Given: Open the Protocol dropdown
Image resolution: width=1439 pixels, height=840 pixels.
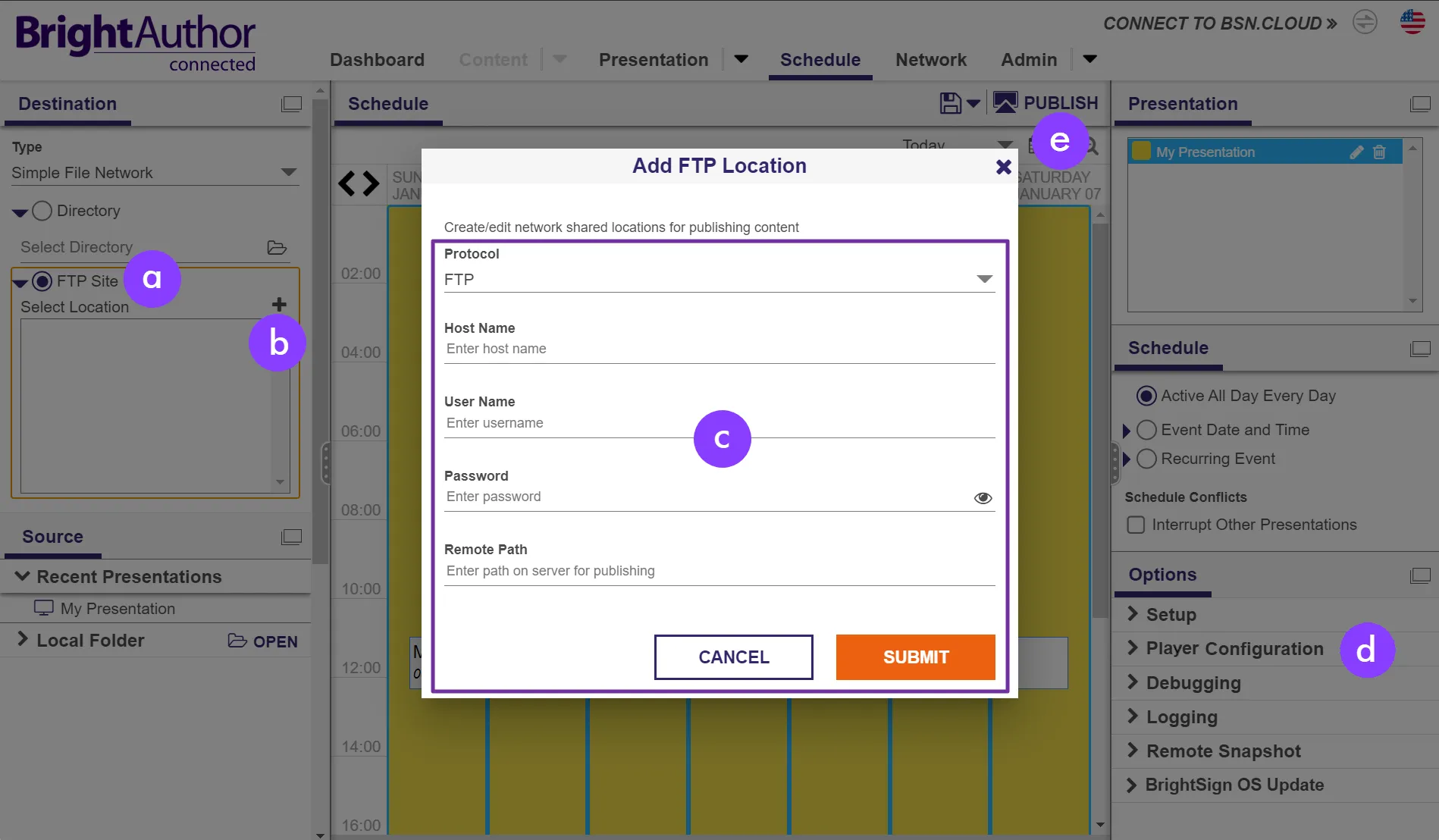Looking at the screenshot, I should pyautogui.click(x=719, y=280).
